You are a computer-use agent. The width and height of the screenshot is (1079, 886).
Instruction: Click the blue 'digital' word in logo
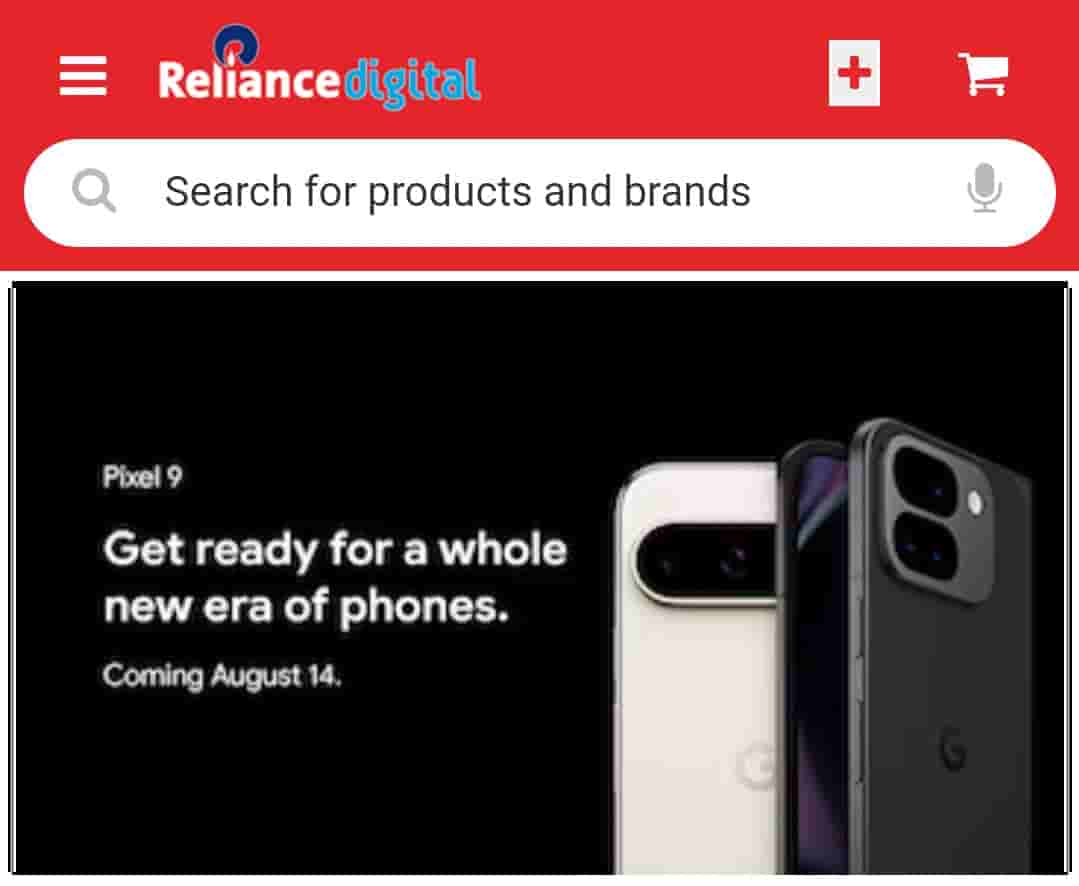(412, 83)
